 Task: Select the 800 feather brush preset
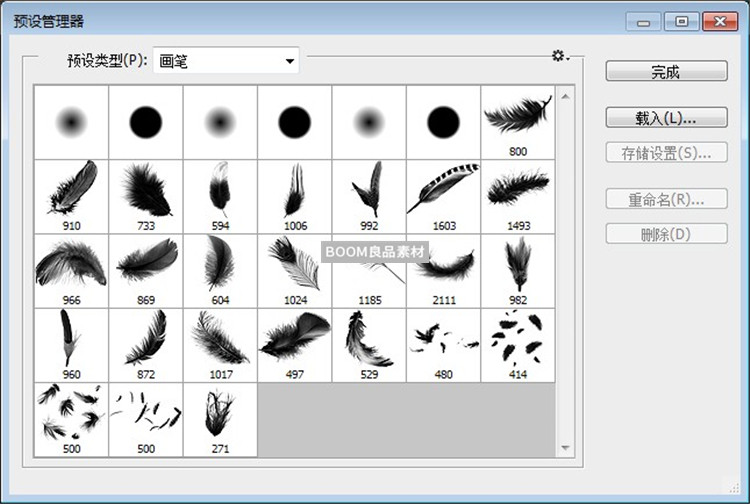pyautogui.click(x=518, y=122)
